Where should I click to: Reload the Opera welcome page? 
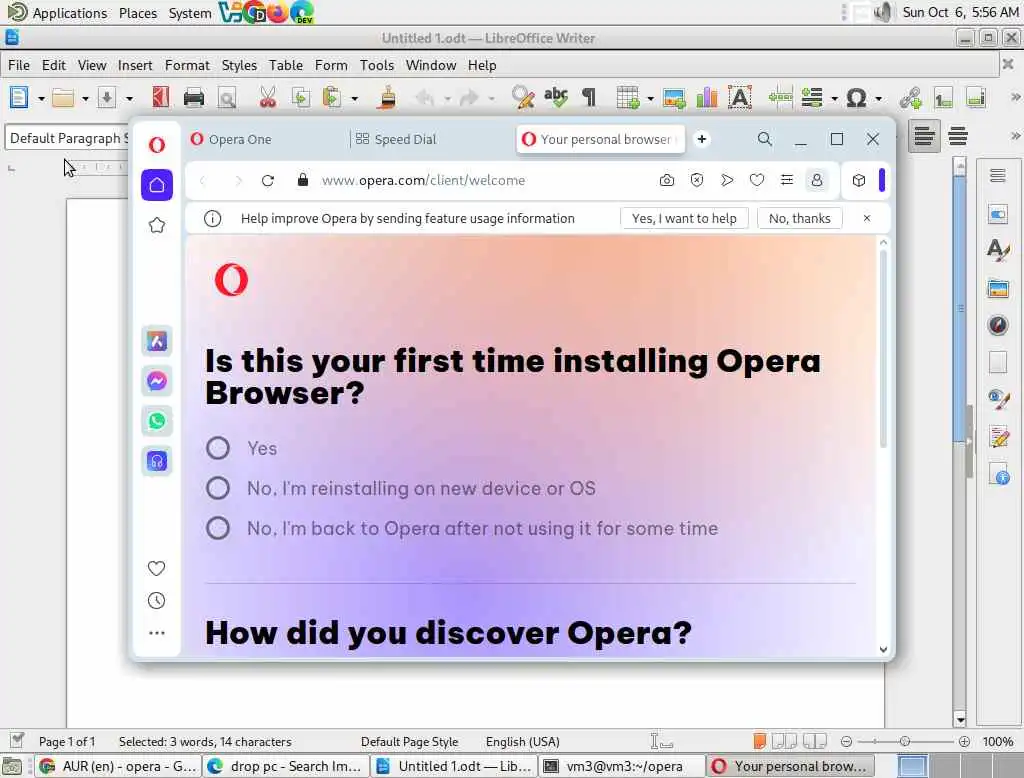pos(268,180)
